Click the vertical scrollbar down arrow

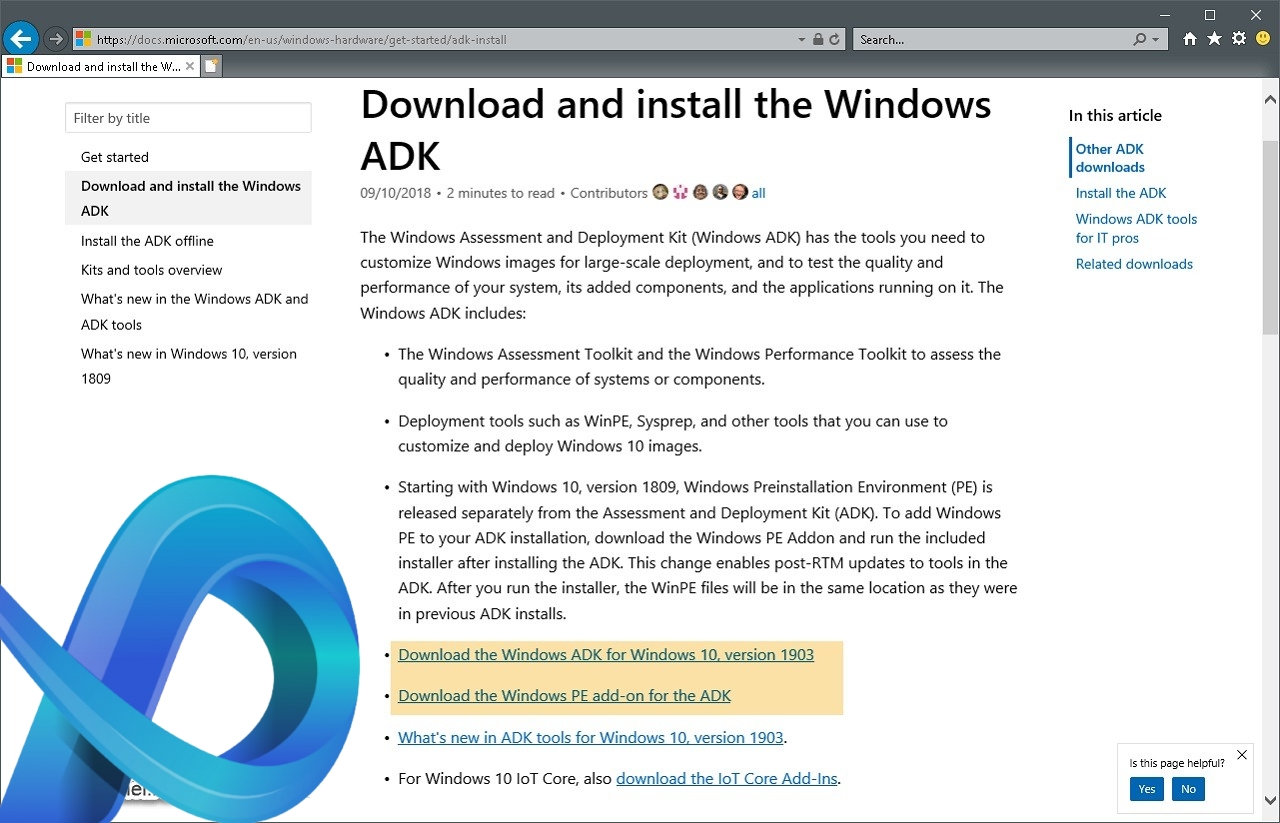point(1270,800)
